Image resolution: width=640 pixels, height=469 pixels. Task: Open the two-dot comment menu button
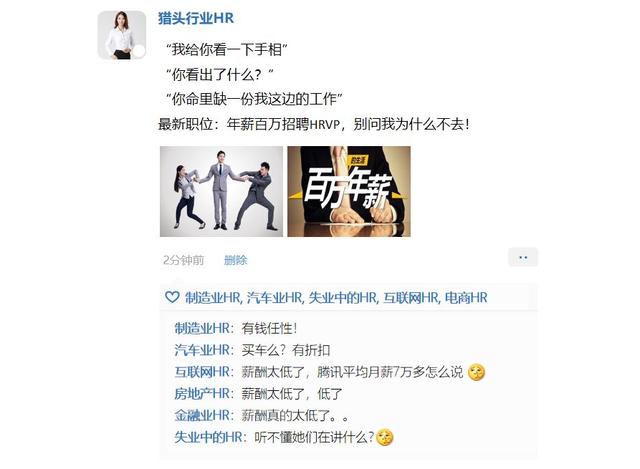point(523,258)
